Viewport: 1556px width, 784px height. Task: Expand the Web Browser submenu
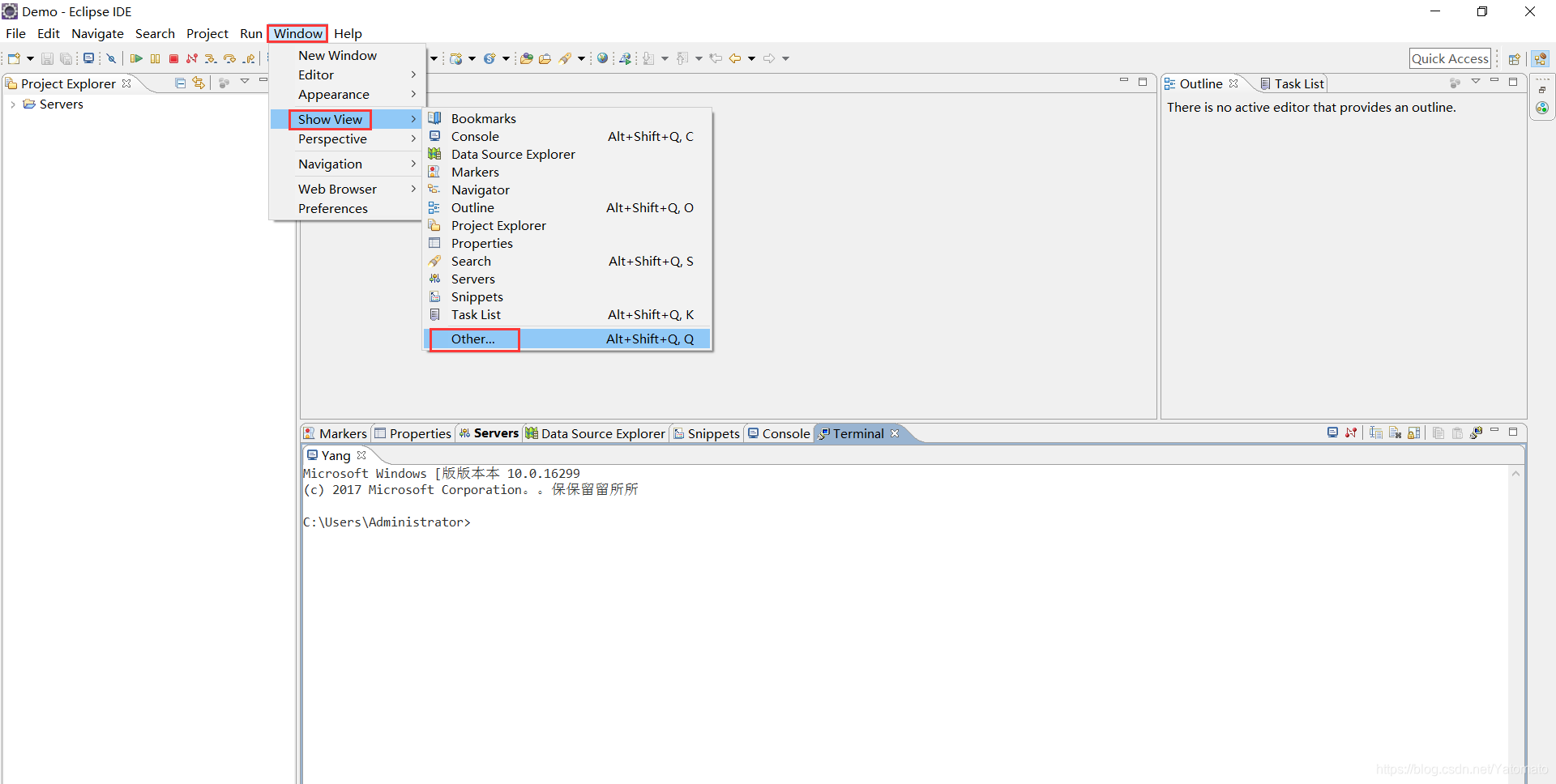click(x=347, y=189)
